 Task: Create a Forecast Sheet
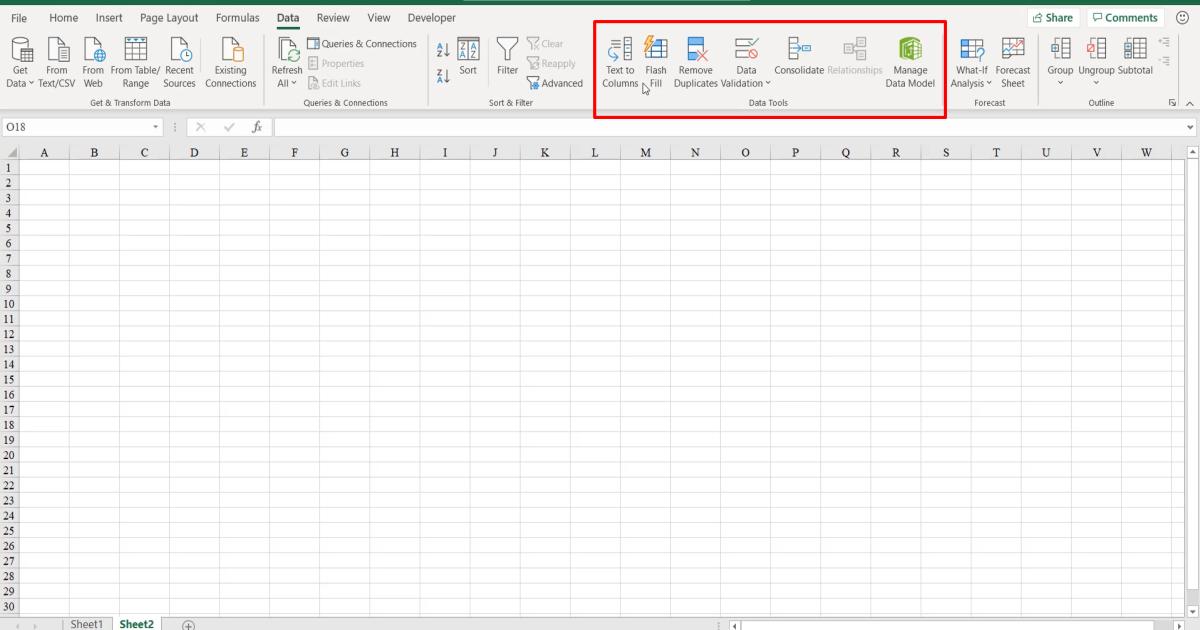coord(1013,62)
